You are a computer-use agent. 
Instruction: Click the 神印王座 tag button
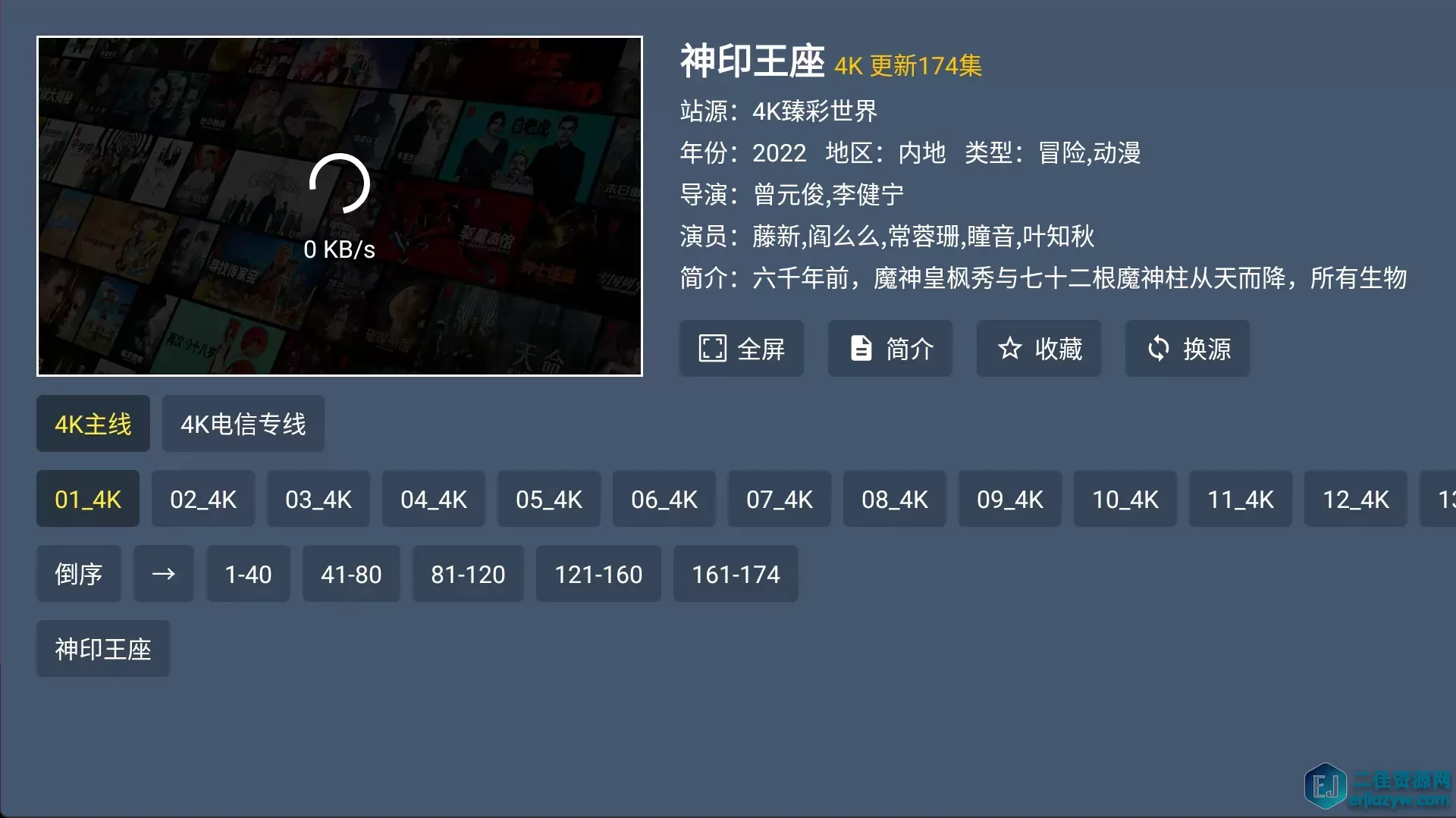point(103,649)
